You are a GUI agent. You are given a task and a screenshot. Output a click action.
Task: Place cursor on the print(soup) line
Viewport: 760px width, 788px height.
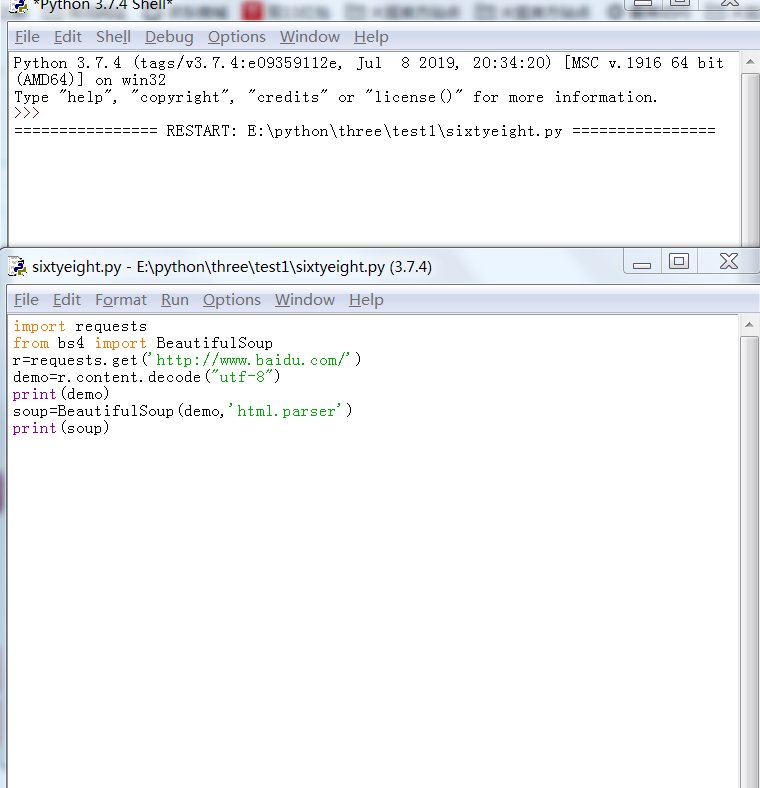point(61,428)
